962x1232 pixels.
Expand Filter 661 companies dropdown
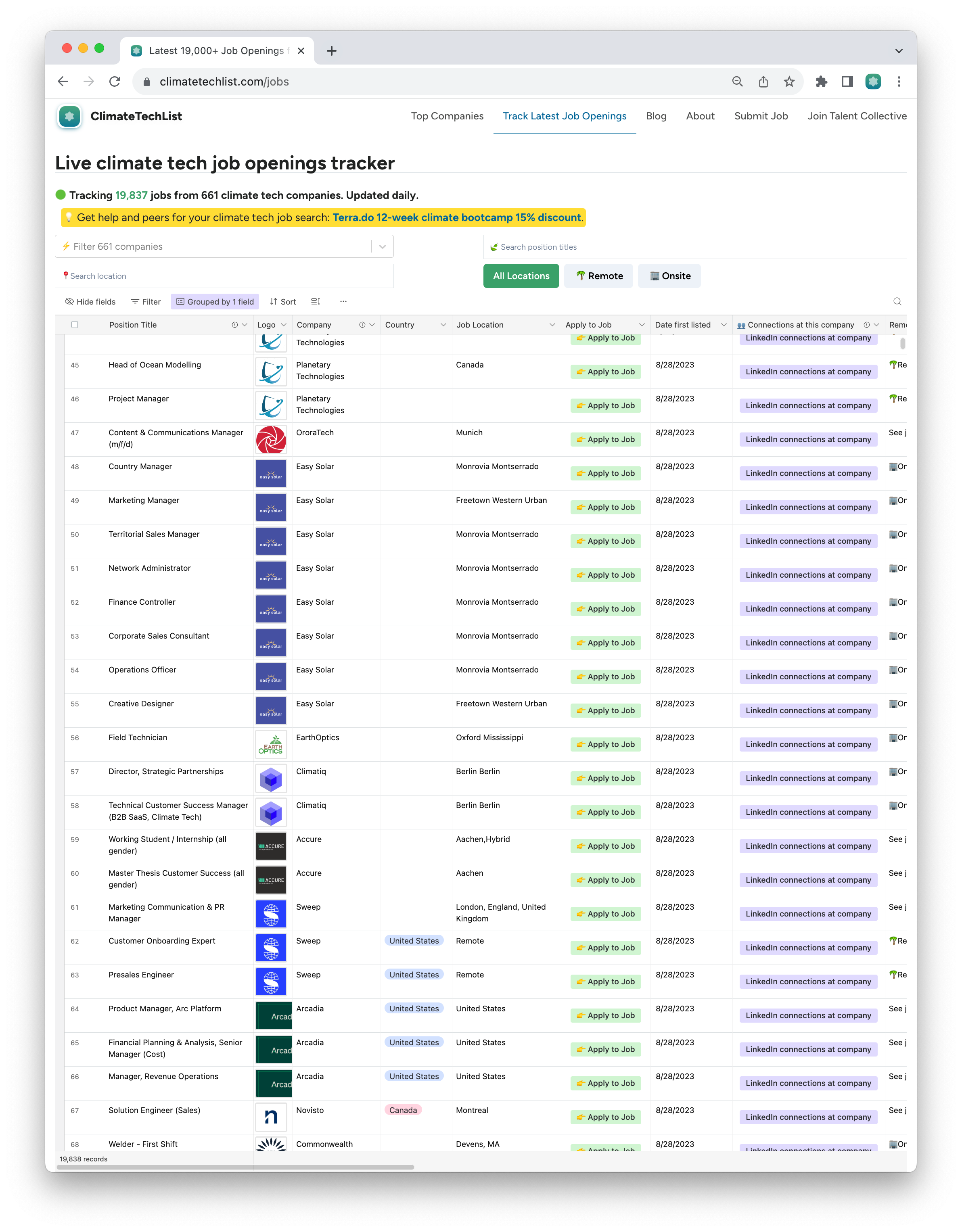(x=382, y=246)
